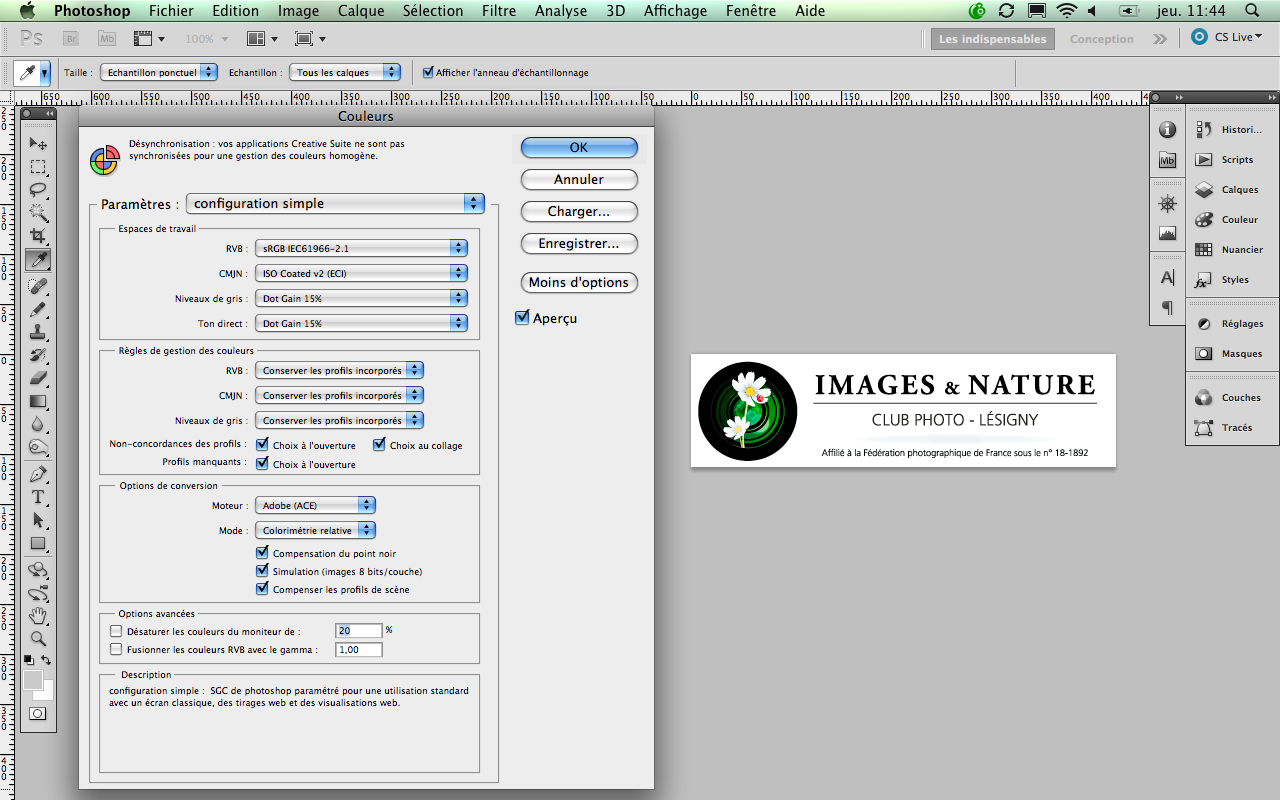Open the Paramètres configuration dropdown
The image size is (1280, 800).
(x=336, y=203)
